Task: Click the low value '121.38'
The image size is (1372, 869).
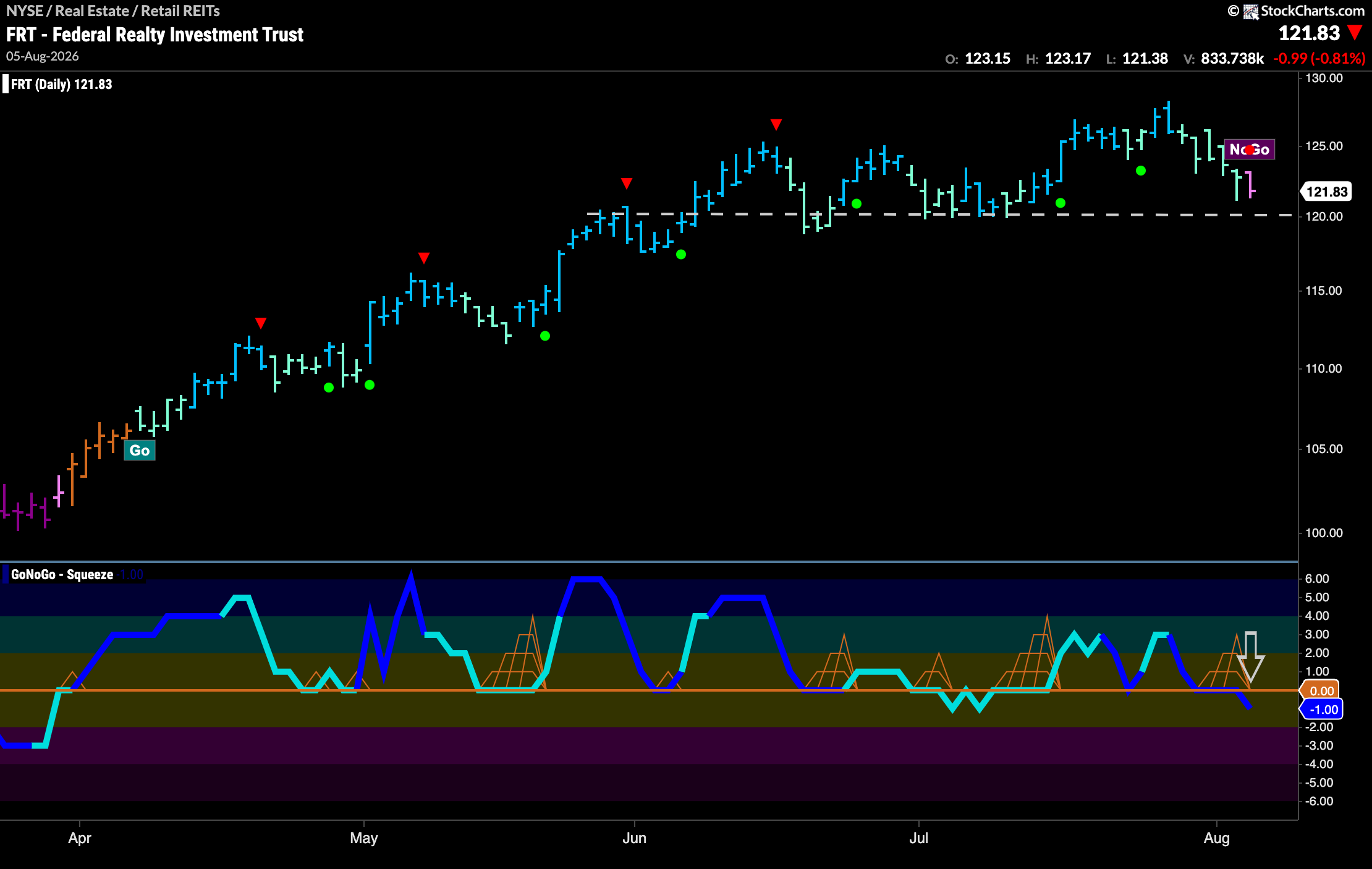Action: click(1145, 59)
